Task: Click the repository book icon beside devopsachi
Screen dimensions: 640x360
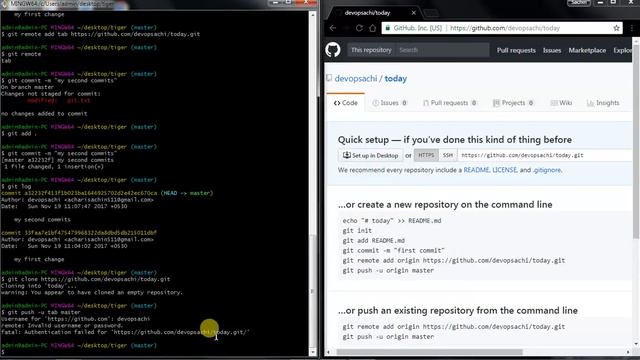Action: click(x=329, y=78)
